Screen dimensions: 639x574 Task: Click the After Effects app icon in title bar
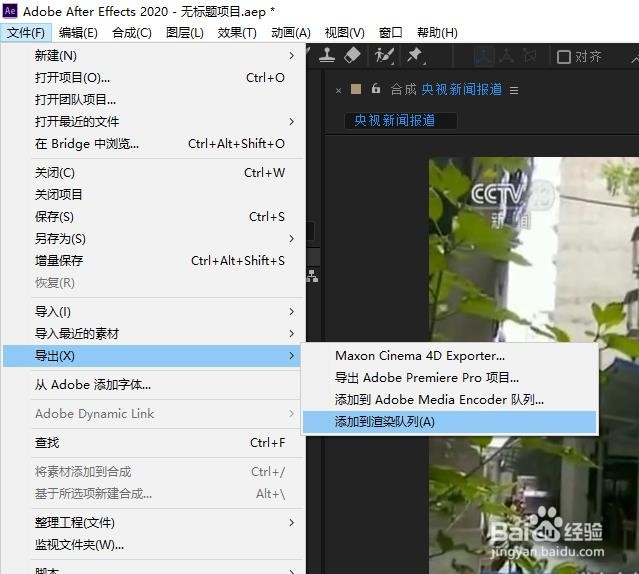click(10, 11)
